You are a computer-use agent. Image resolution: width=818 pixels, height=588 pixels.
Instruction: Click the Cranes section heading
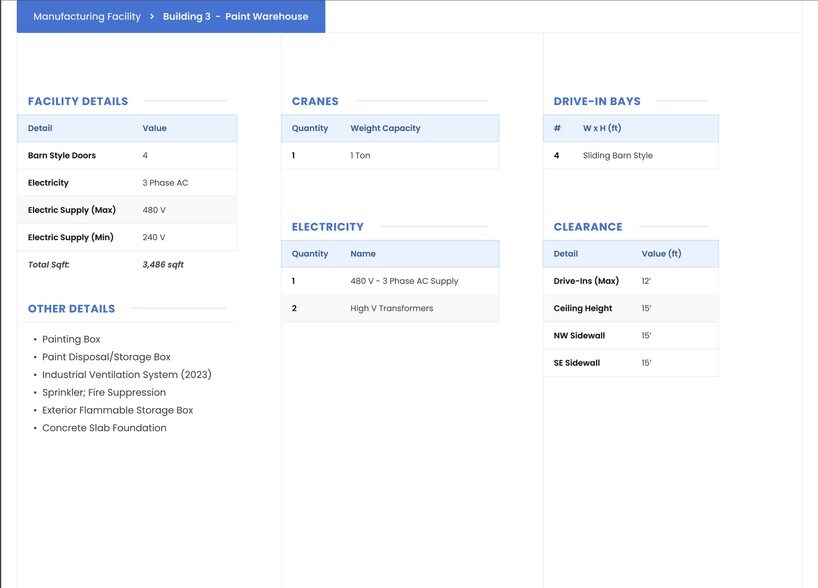coord(315,101)
